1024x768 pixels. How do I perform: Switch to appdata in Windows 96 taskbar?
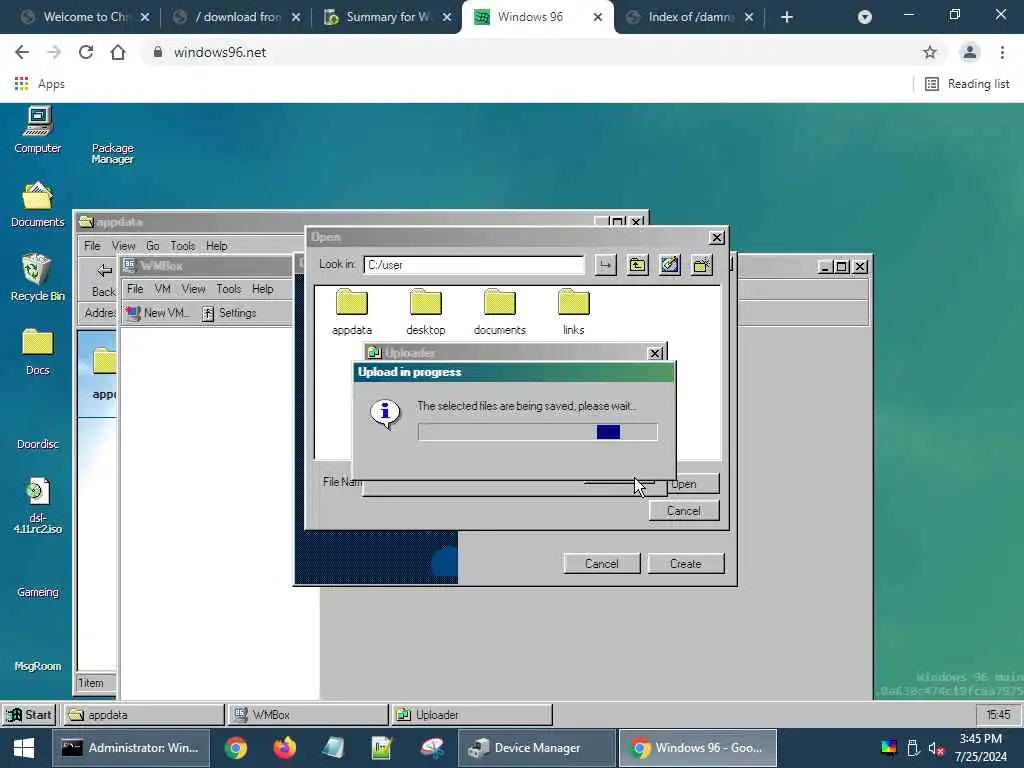[x=144, y=715]
